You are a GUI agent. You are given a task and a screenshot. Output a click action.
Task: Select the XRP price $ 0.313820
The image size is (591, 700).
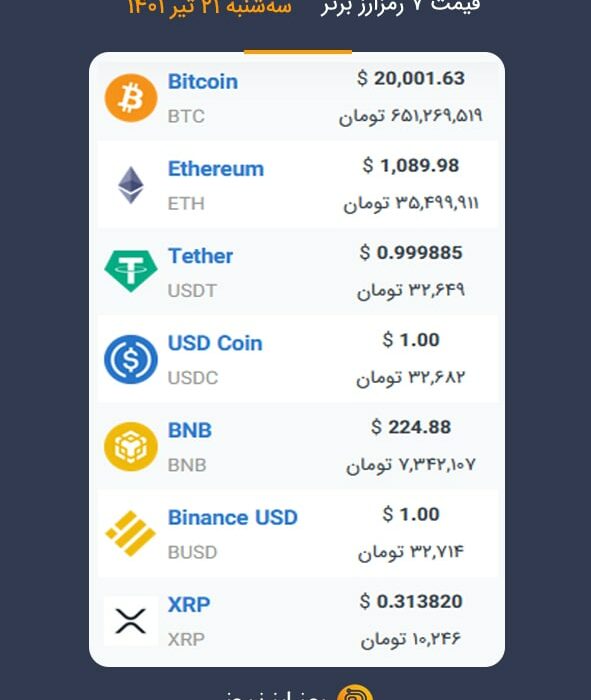click(x=411, y=601)
